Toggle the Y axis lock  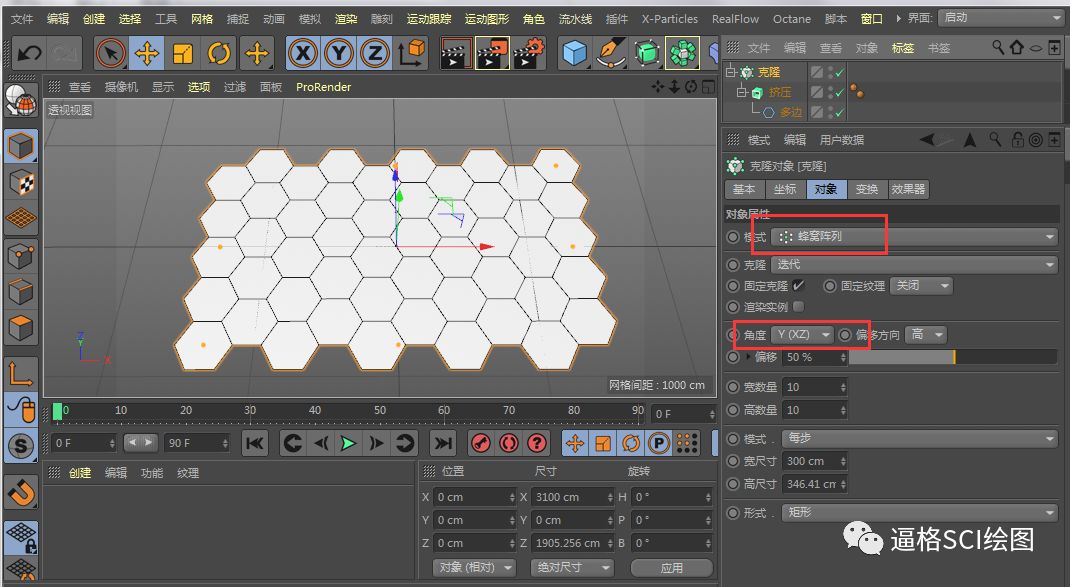338,53
